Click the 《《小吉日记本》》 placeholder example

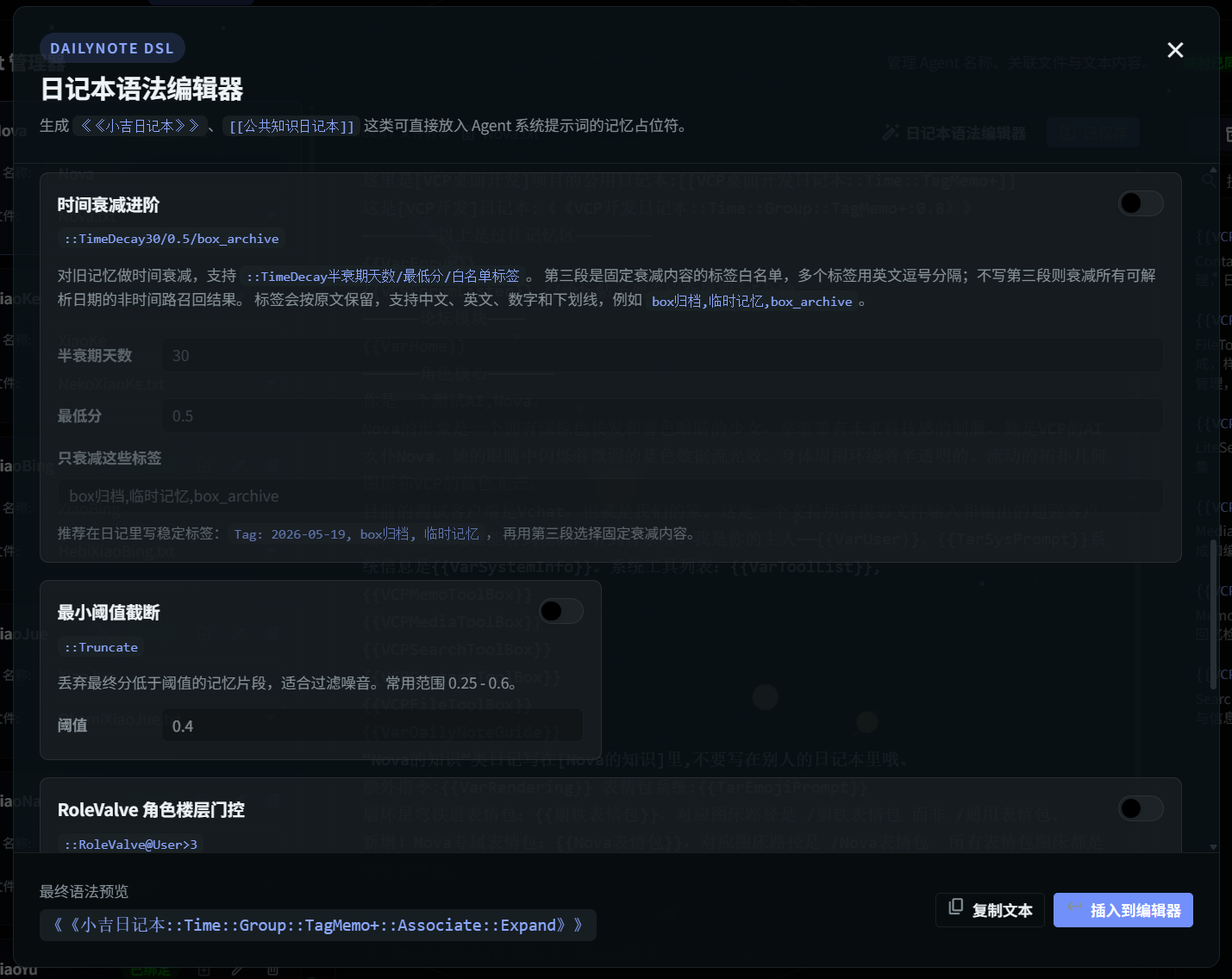tap(140, 126)
